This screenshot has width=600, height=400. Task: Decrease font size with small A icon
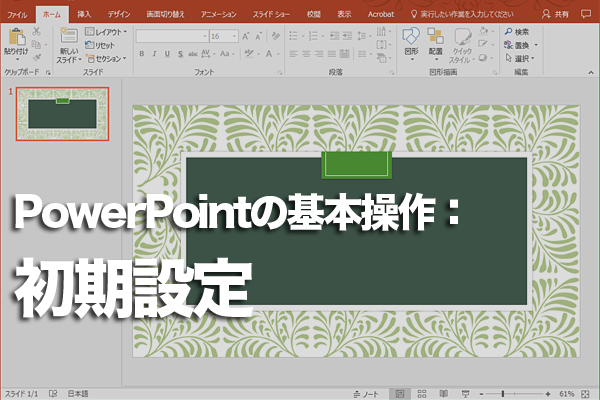pyautogui.click(x=259, y=36)
